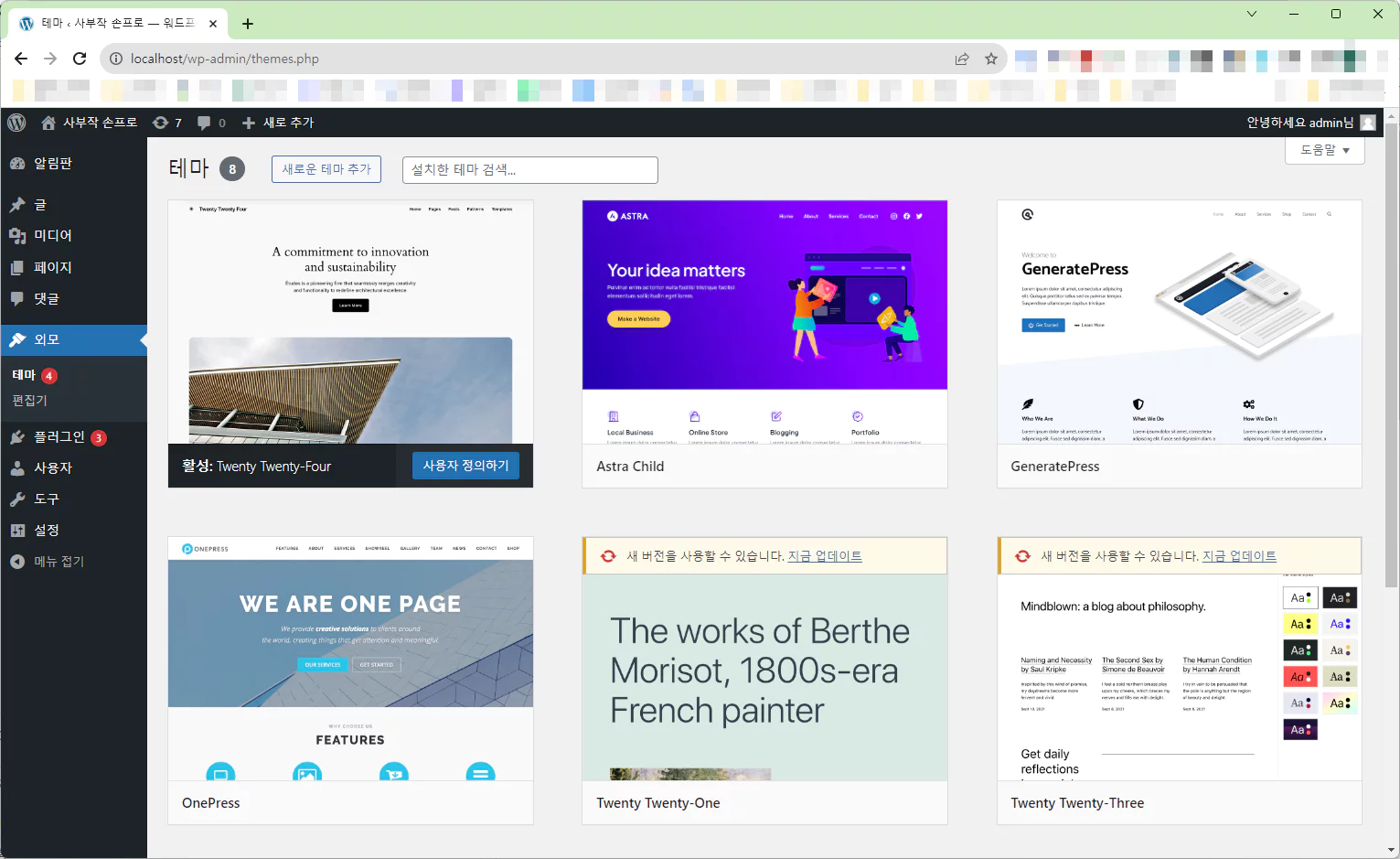Click 새로운 테마 추가 button
The height and width of the screenshot is (859, 1400).
(x=326, y=169)
